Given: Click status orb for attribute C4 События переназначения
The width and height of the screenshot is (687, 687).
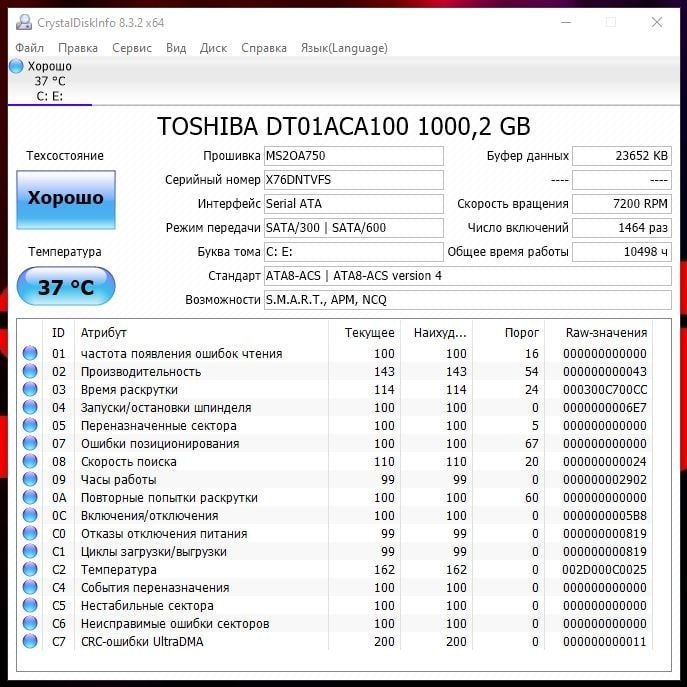Looking at the screenshot, I should [x=30, y=587].
